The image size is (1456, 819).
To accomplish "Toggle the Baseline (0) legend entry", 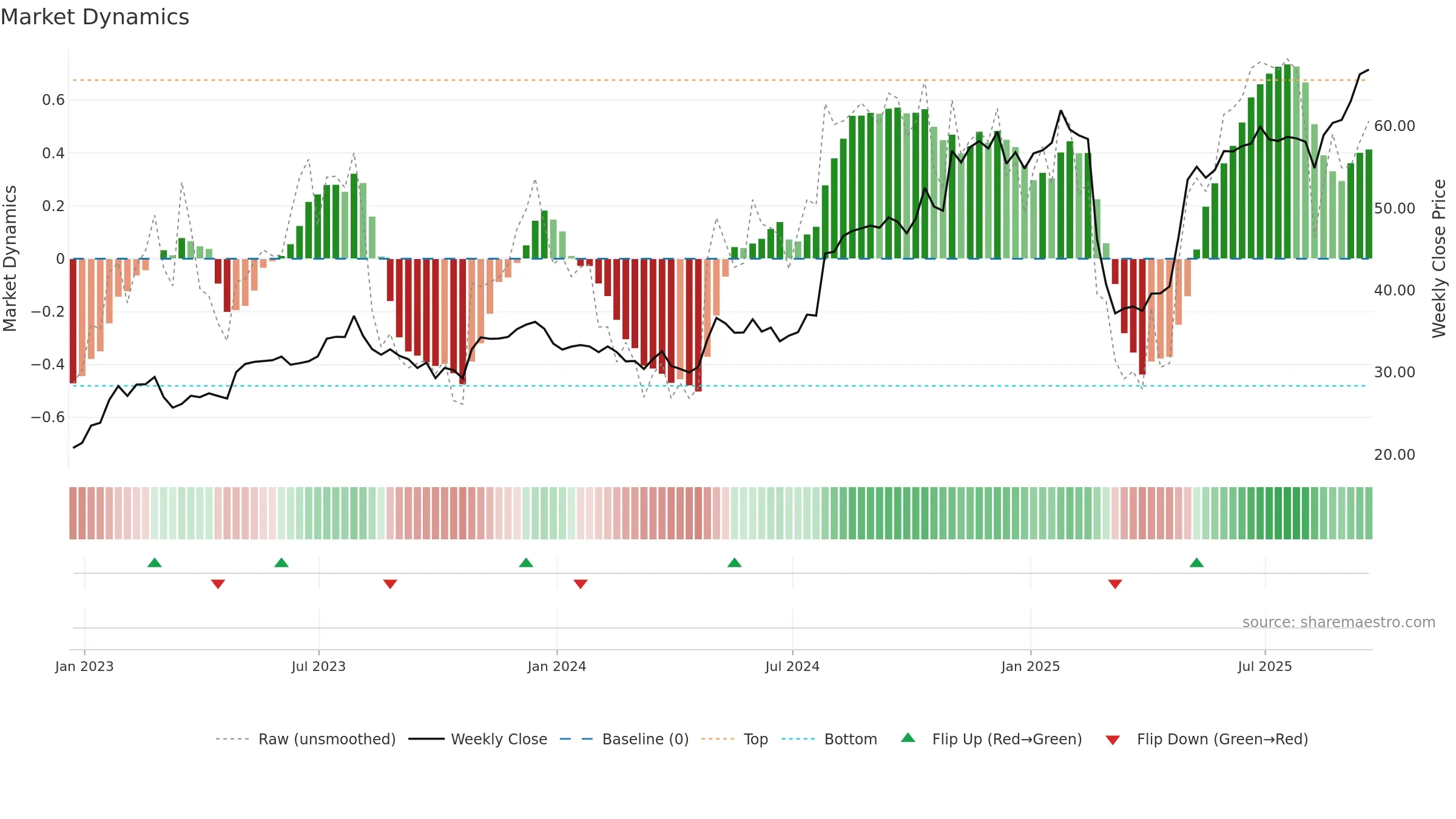I will pyautogui.click(x=624, y=739).
